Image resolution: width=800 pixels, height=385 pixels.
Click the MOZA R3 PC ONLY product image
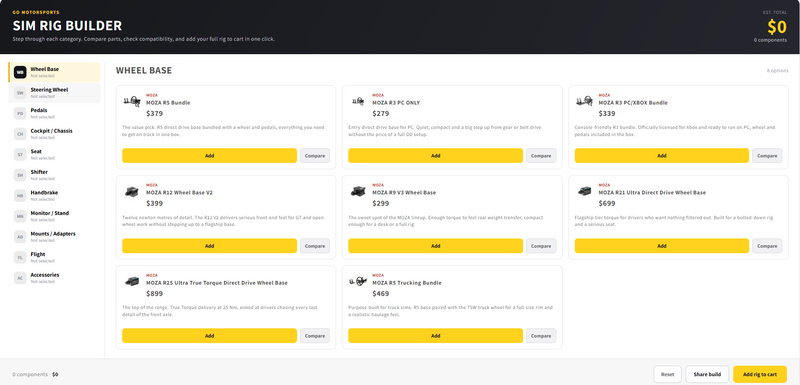click(358, 101)
